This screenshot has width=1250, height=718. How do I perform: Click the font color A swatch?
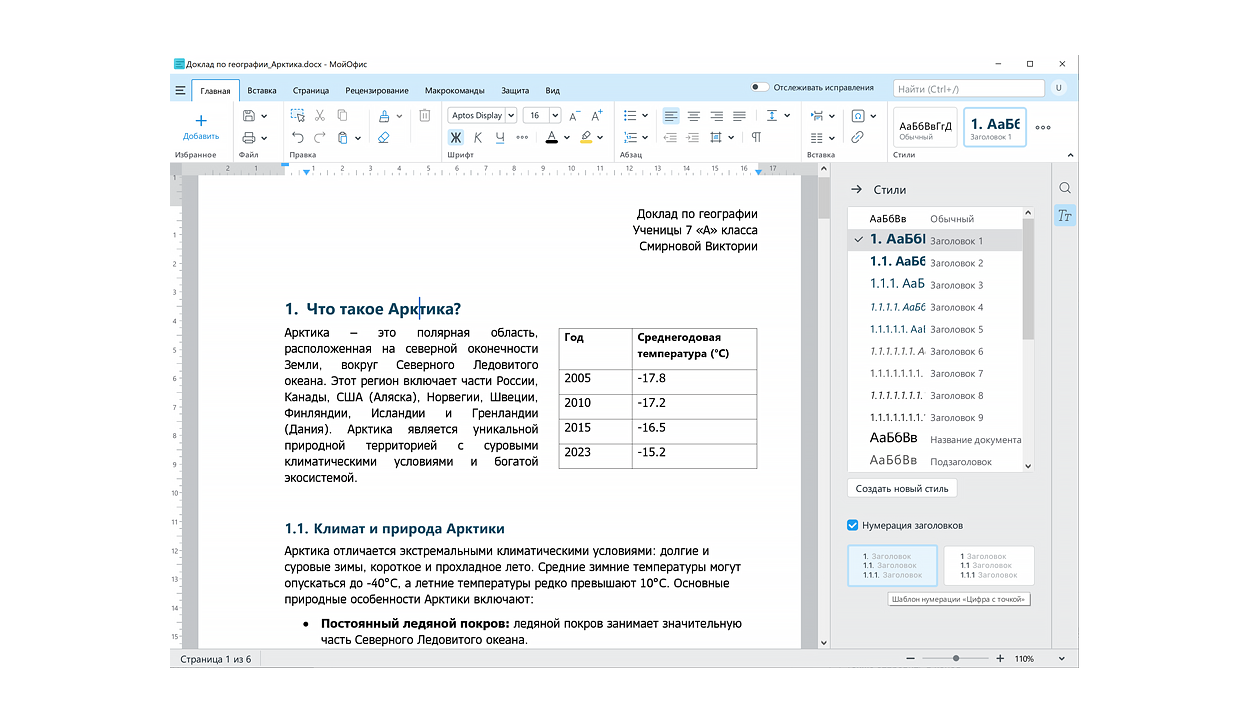[x=550, y=137]
